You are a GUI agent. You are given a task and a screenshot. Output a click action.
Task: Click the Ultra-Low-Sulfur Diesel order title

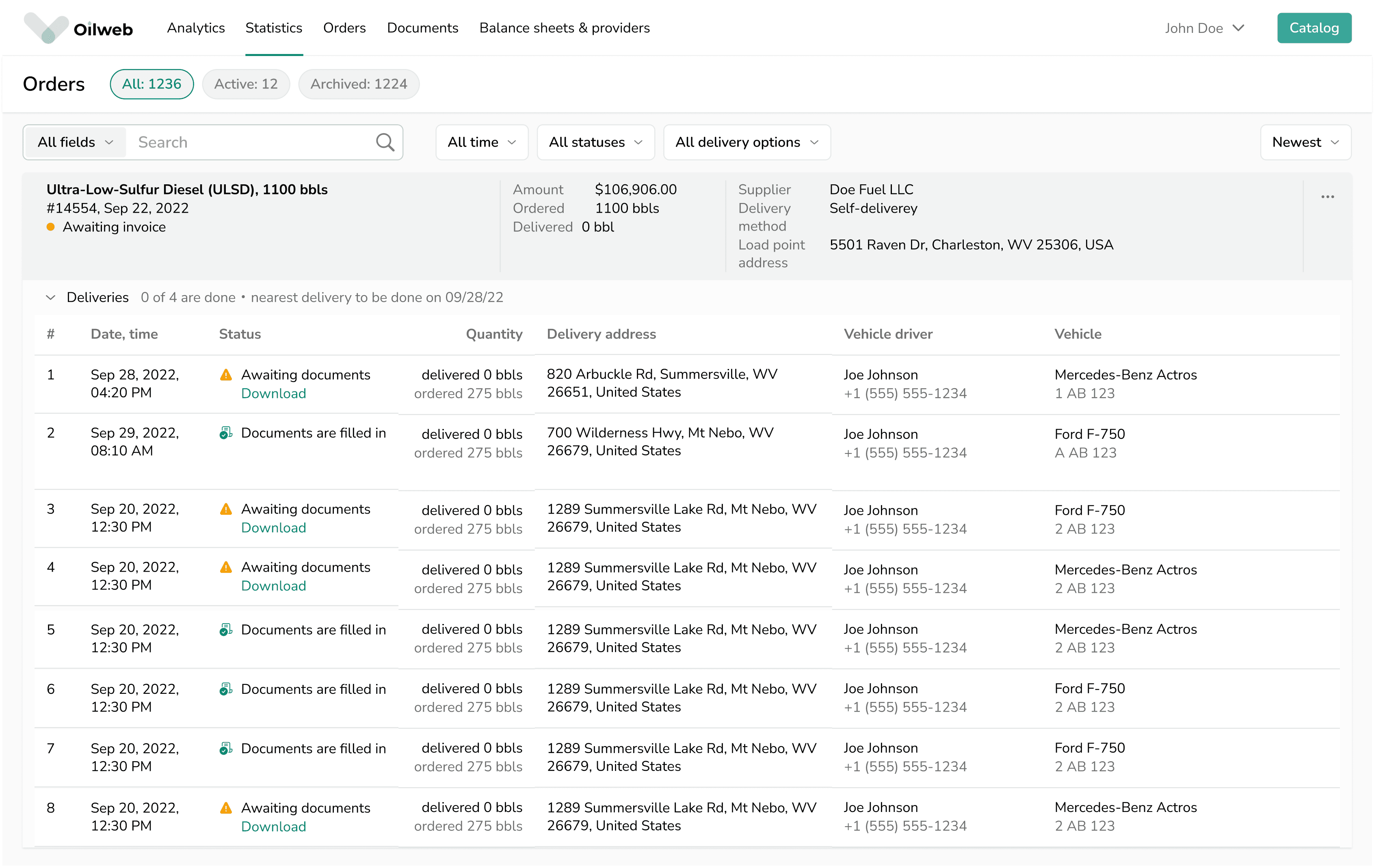pyautogui.click(x=187, y=189)
